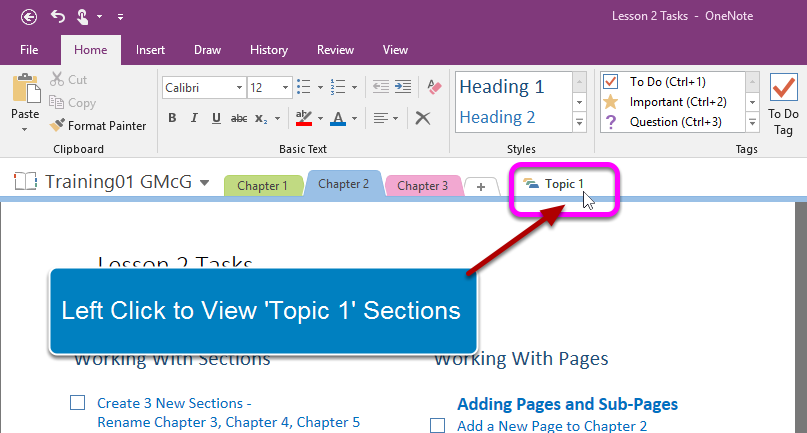Screen dimensions: 807x433
Task: Toggle italic formatting
Action: click(x=194, y=118)
